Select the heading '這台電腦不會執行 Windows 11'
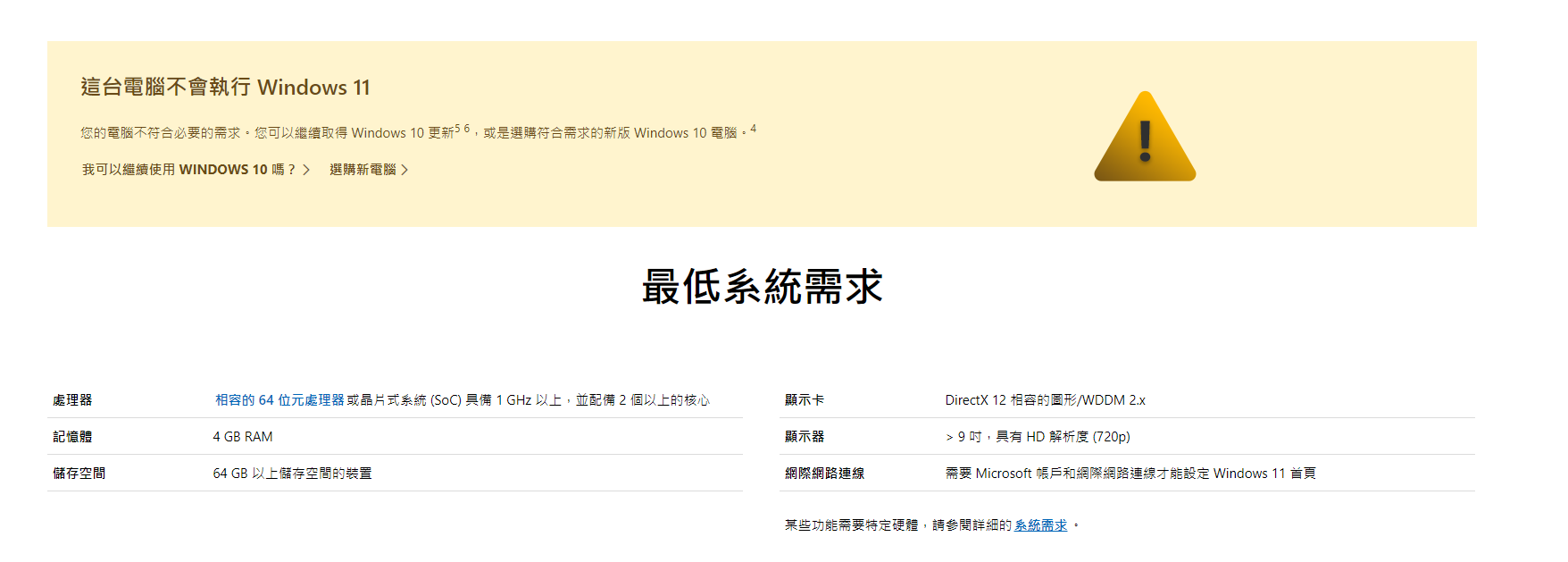1568x562 pixels. (225, 88)
